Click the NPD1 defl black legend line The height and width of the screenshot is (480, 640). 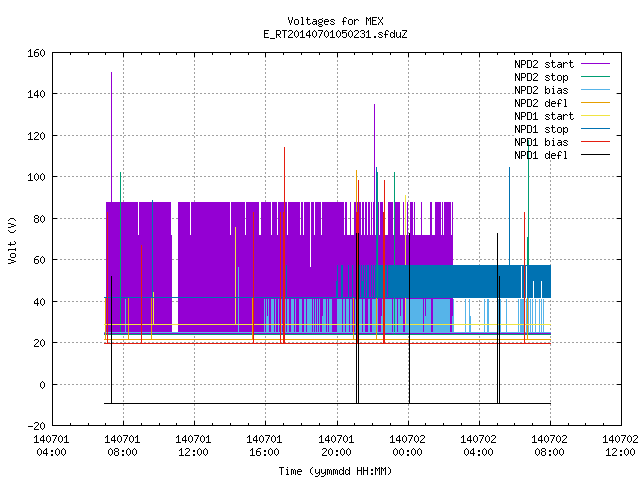[595, 155]
